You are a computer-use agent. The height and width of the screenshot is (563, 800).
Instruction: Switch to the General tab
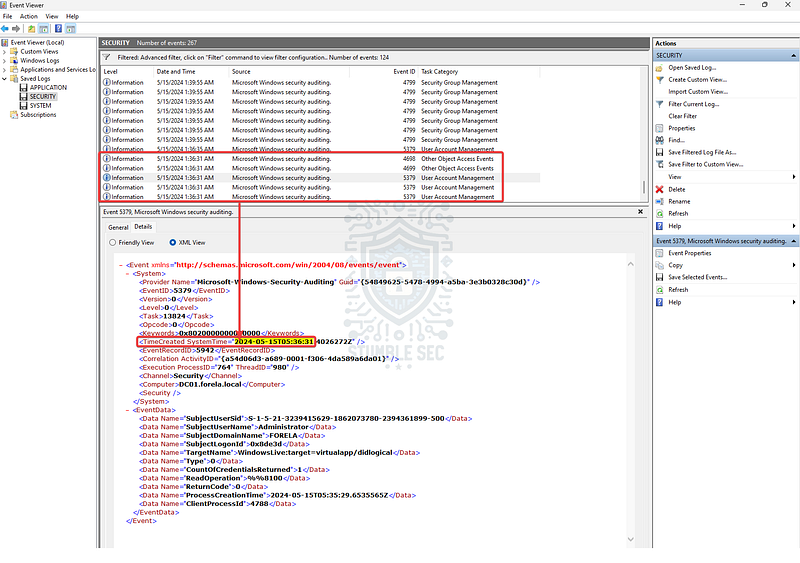[x=118, y=228]
